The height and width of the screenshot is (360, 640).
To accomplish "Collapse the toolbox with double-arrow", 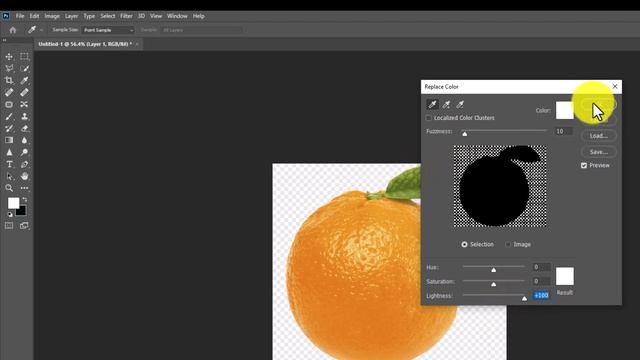I will [4, 40].
